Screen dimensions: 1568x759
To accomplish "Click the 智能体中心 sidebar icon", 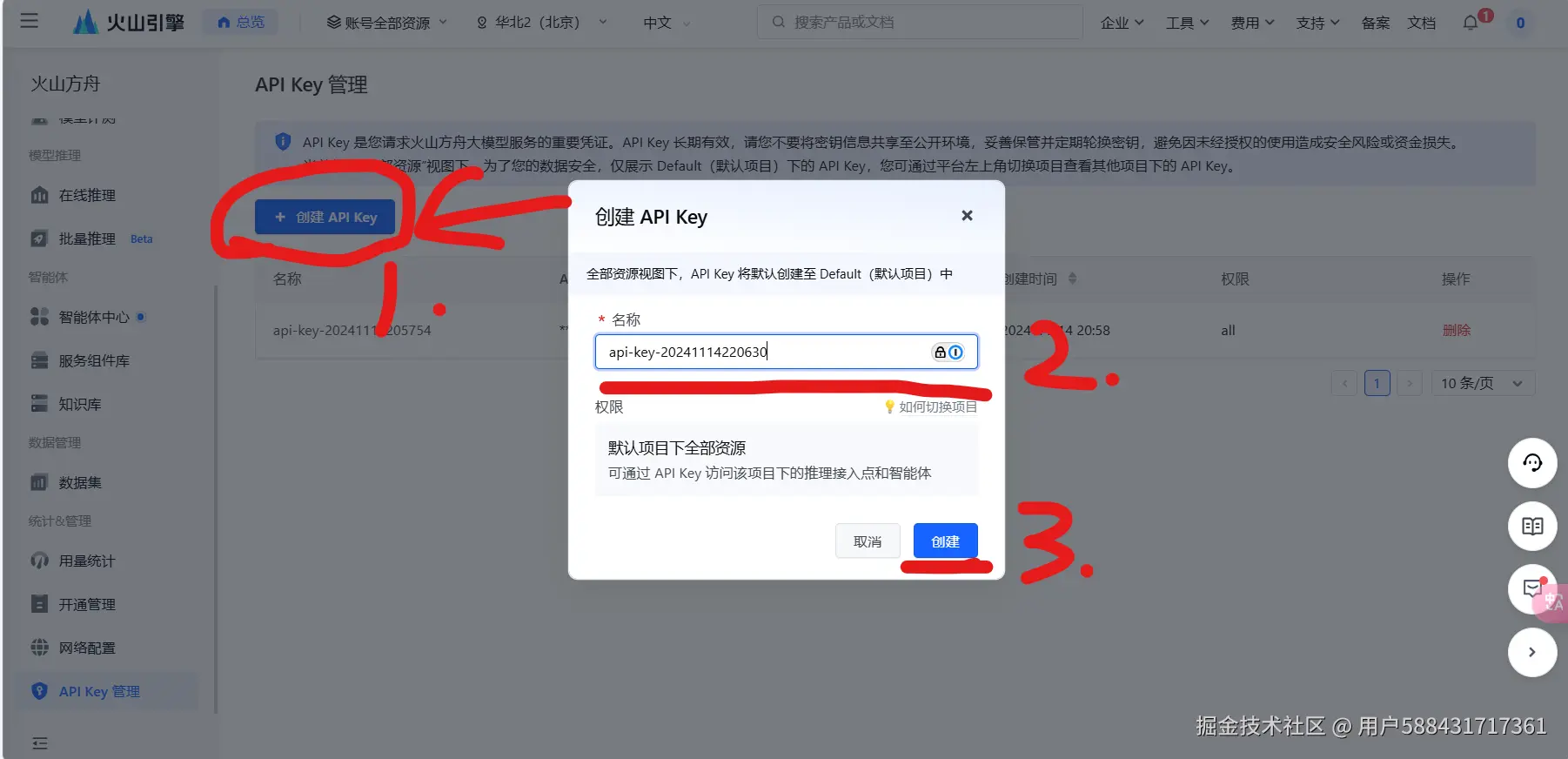I will (39, 317).
